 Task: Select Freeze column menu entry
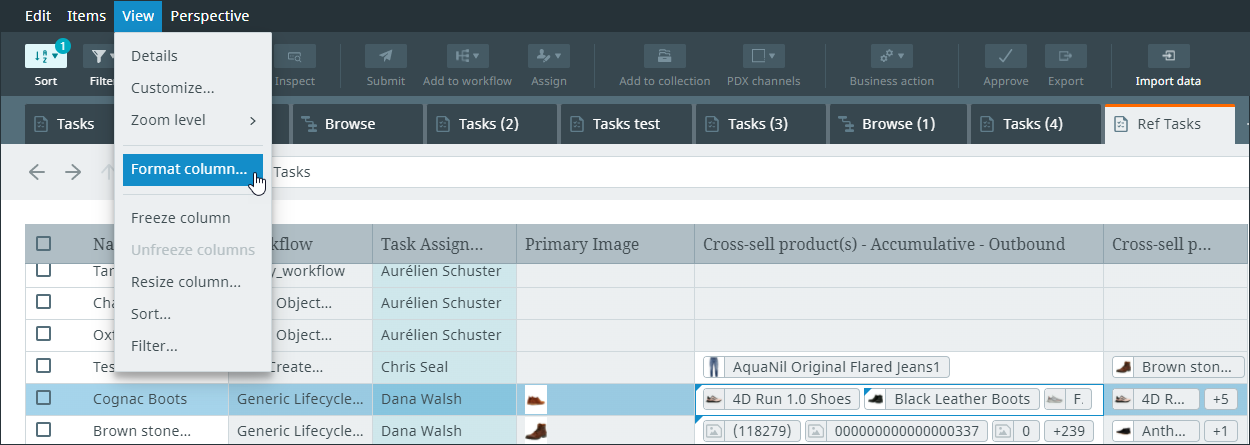pyautogui.click(x=181, y=218)
